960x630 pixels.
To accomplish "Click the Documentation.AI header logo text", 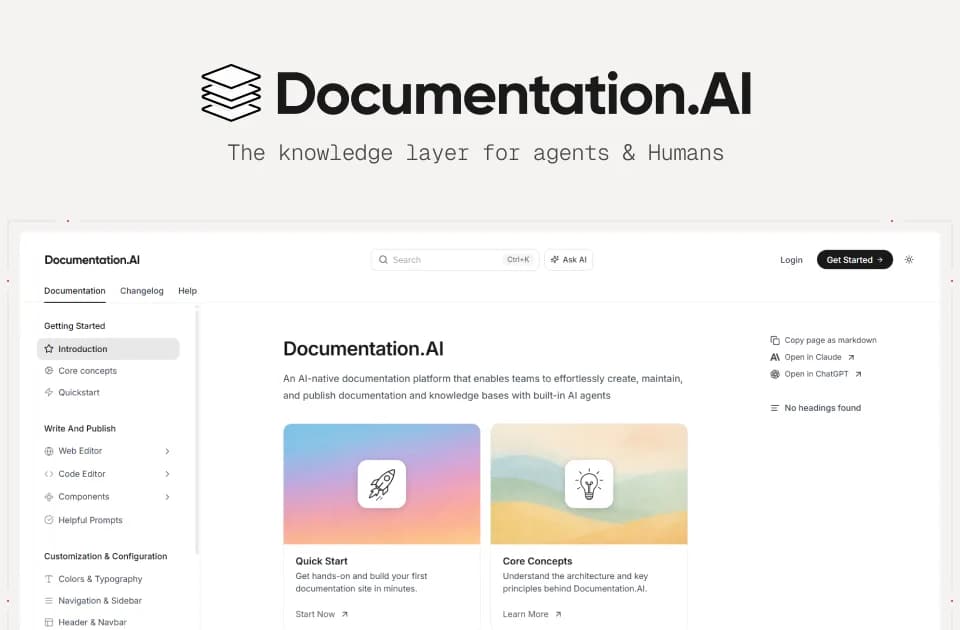I will tap(92, 260).
